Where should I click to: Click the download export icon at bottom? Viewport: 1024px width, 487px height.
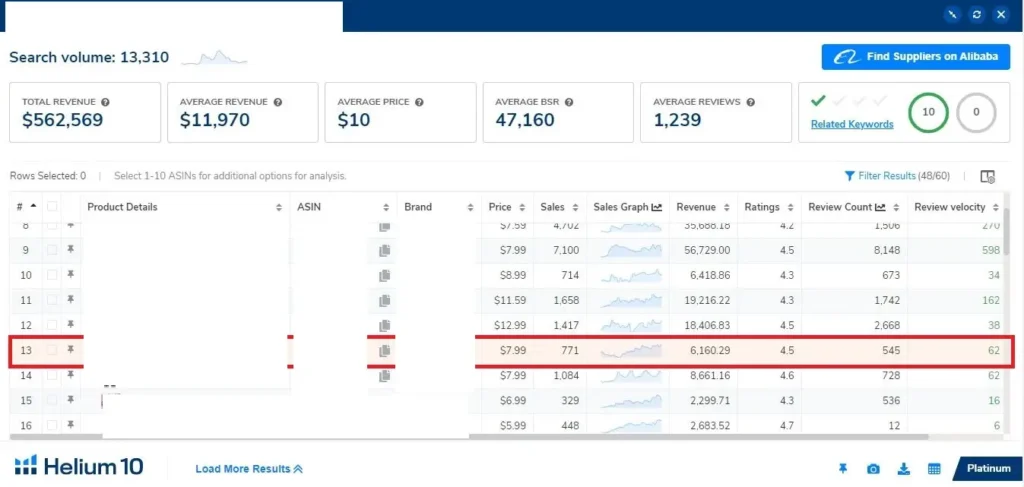pos(903,469)
